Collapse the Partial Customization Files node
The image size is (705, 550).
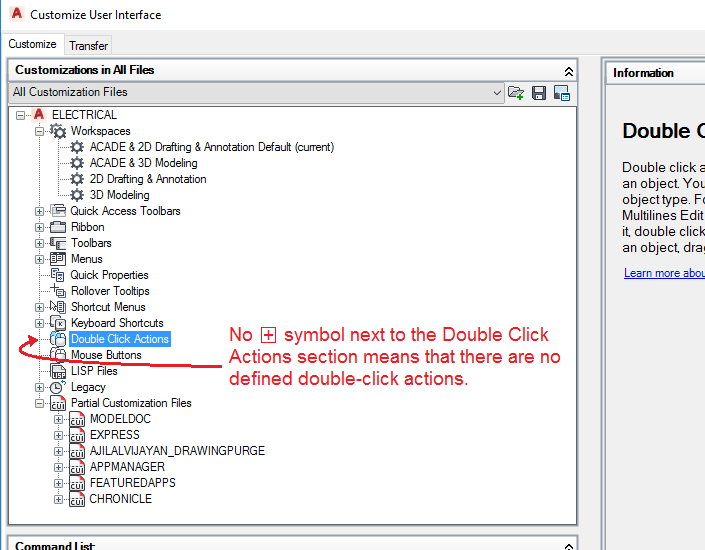40,403
